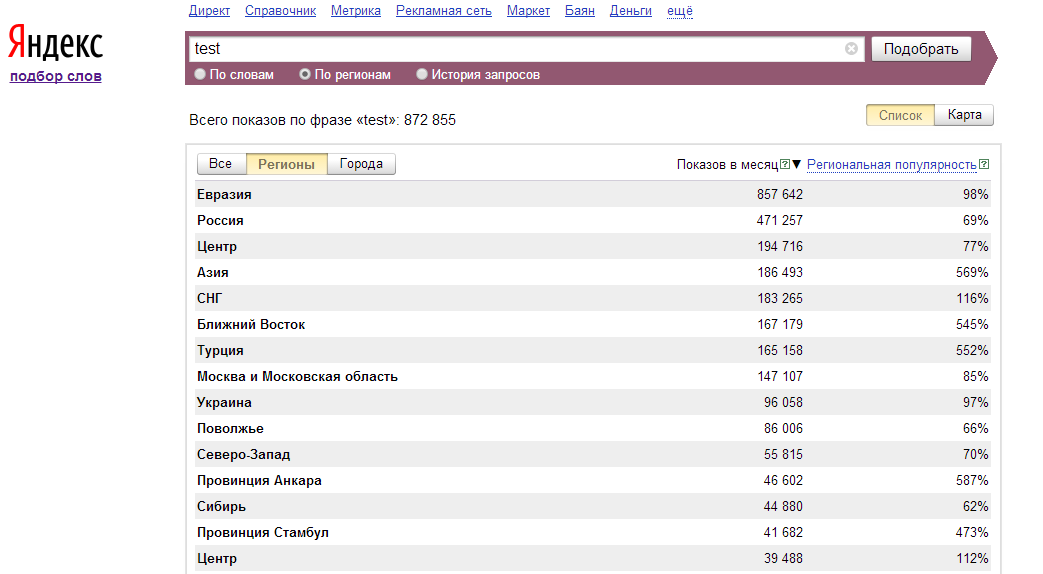Click the value 194 716 for Центр

point(780,246)
